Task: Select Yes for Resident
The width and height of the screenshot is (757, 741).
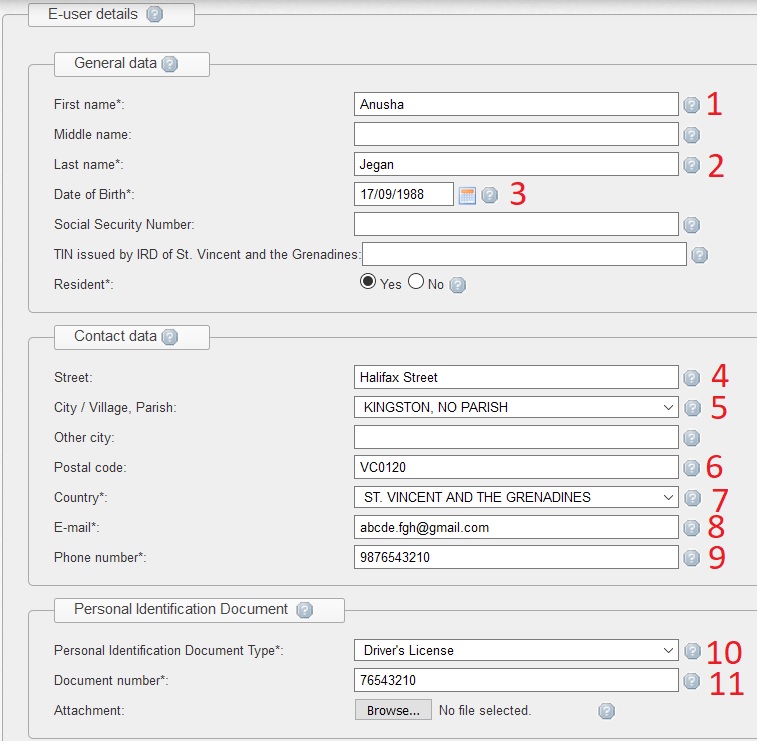Action: pos(368,283)
